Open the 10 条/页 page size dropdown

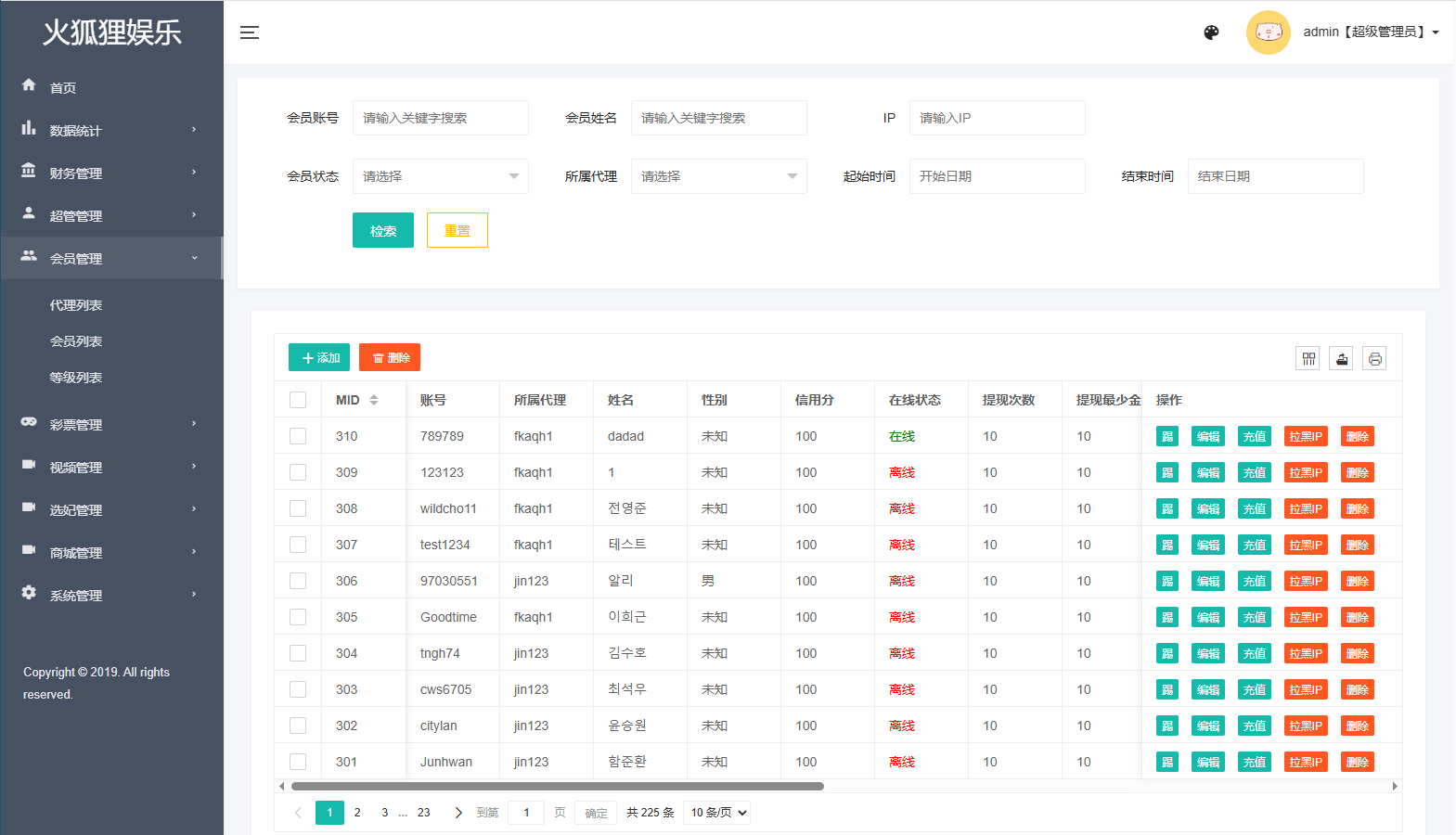(x=717, y=813)
